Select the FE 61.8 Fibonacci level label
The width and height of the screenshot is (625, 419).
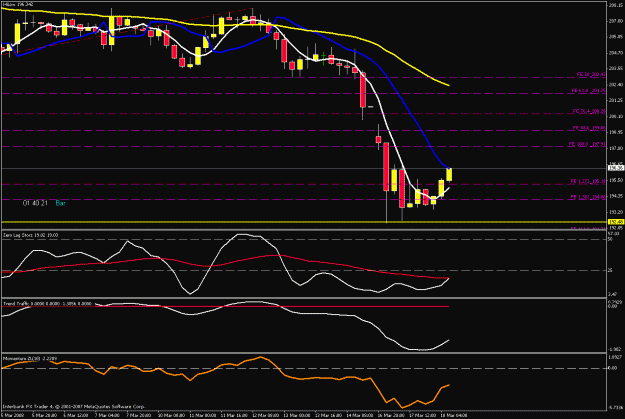588,91
